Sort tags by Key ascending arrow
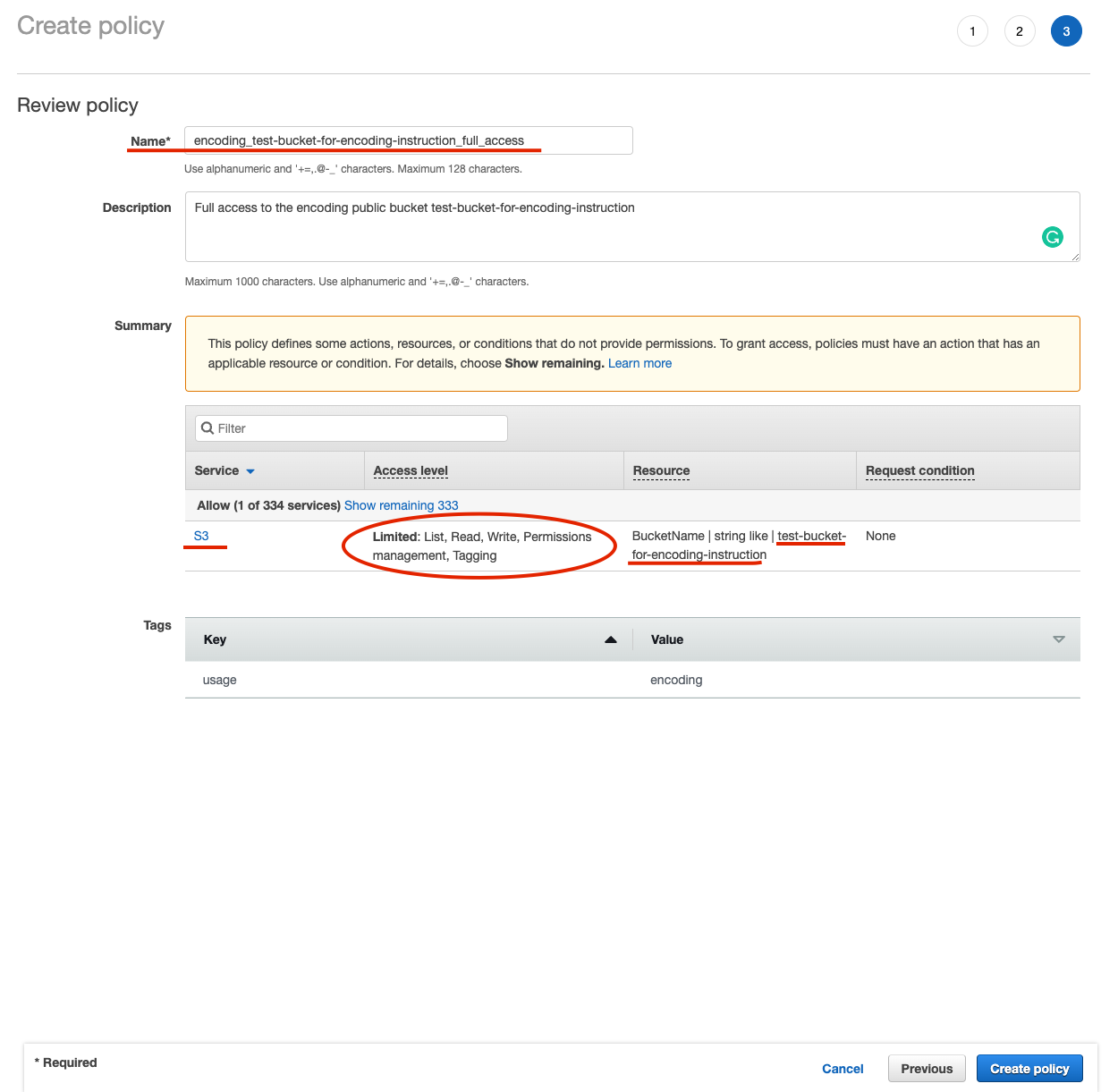 tap(611, 639)
